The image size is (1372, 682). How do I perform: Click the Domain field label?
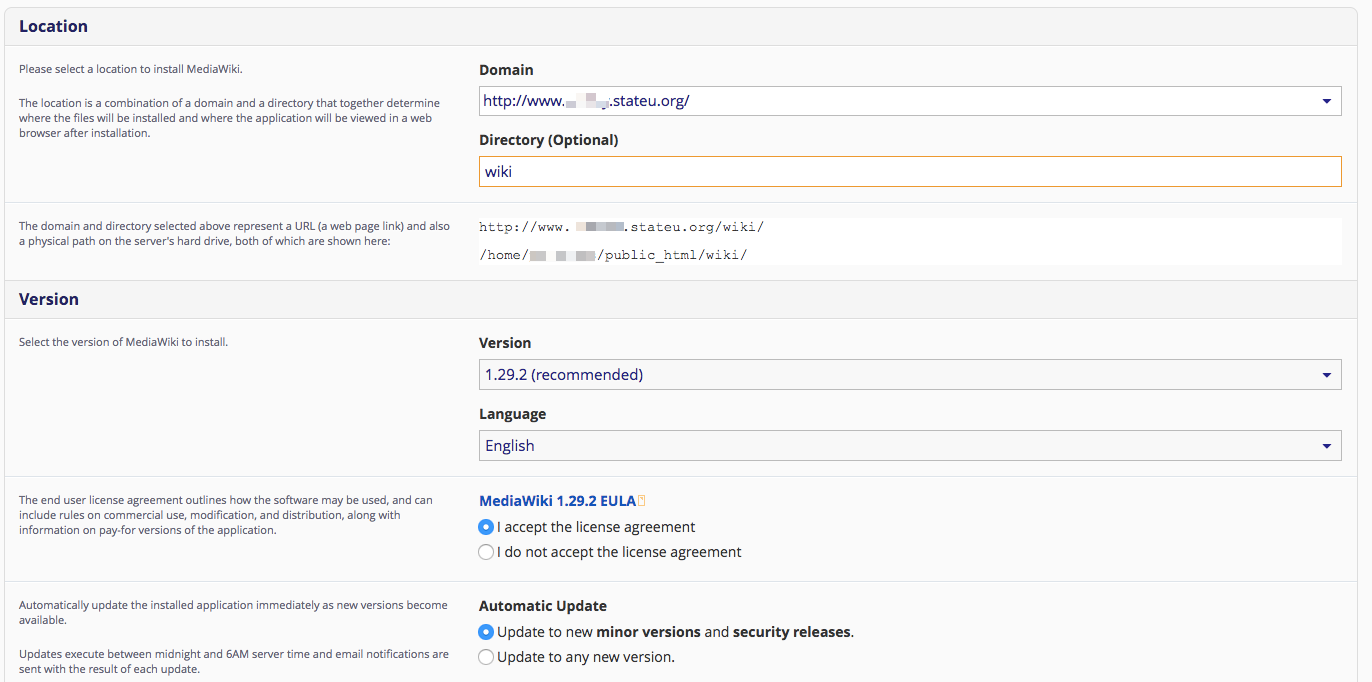click(506, 70)
